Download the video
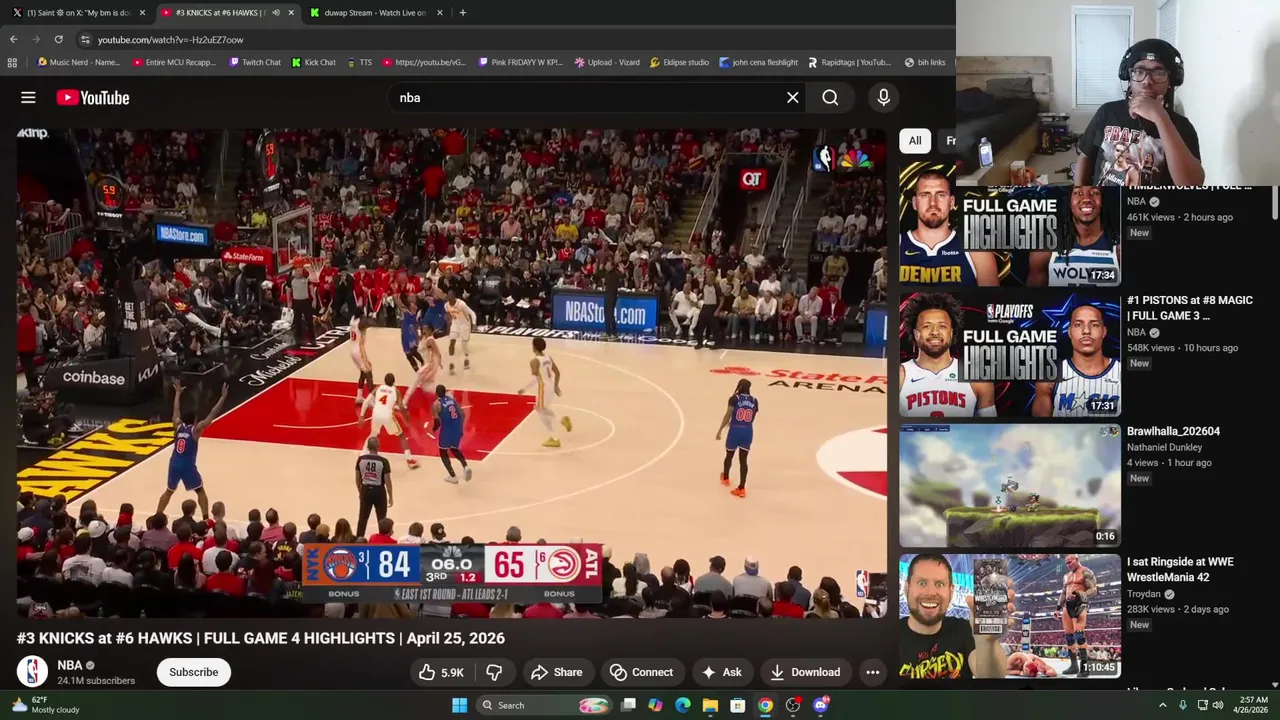Viewport: 1280px width, 720px height. (805, 672)
